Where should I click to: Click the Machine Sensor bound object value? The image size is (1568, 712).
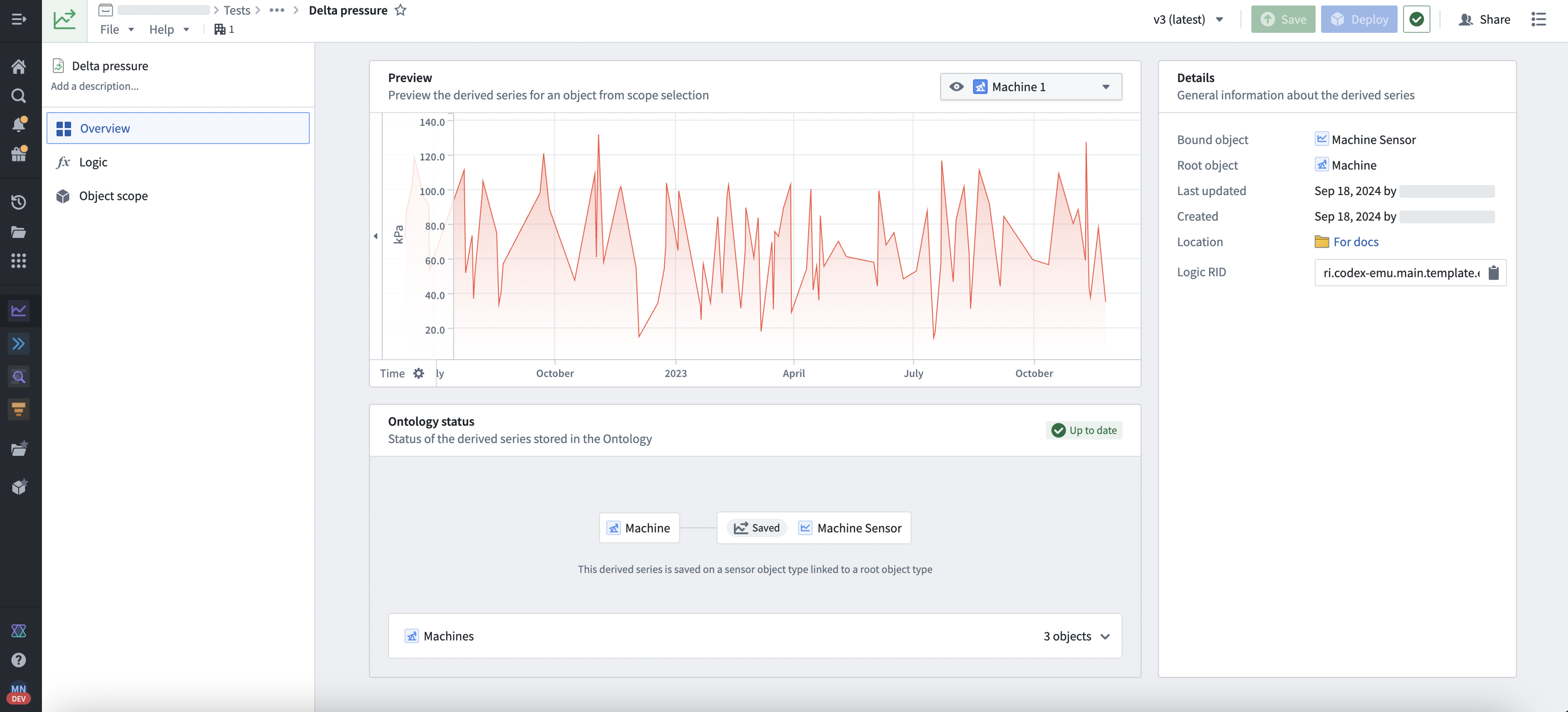[1365, 139]
